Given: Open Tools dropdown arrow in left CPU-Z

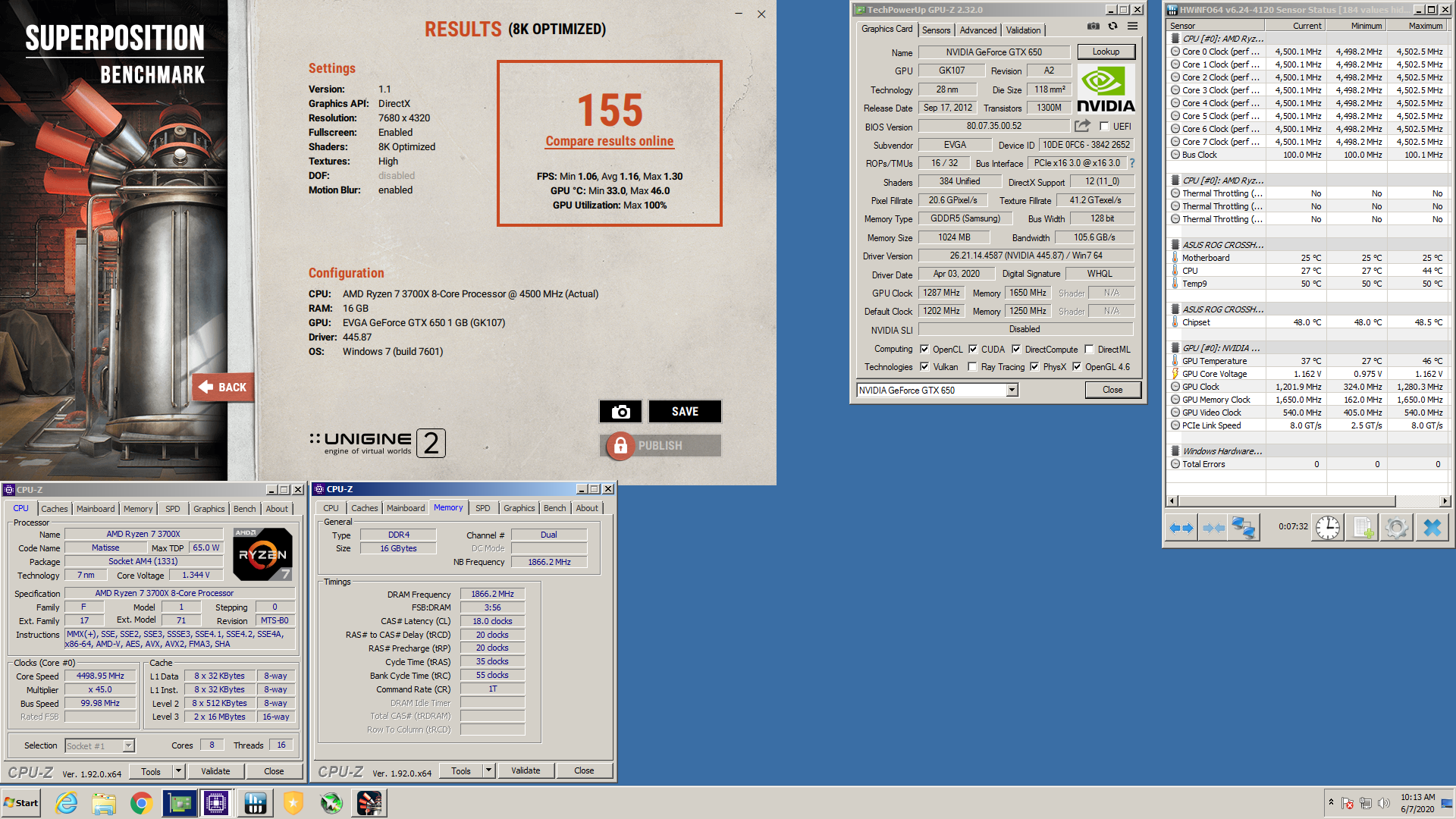Looking at the screenshot, I should [x=179, y=771].
